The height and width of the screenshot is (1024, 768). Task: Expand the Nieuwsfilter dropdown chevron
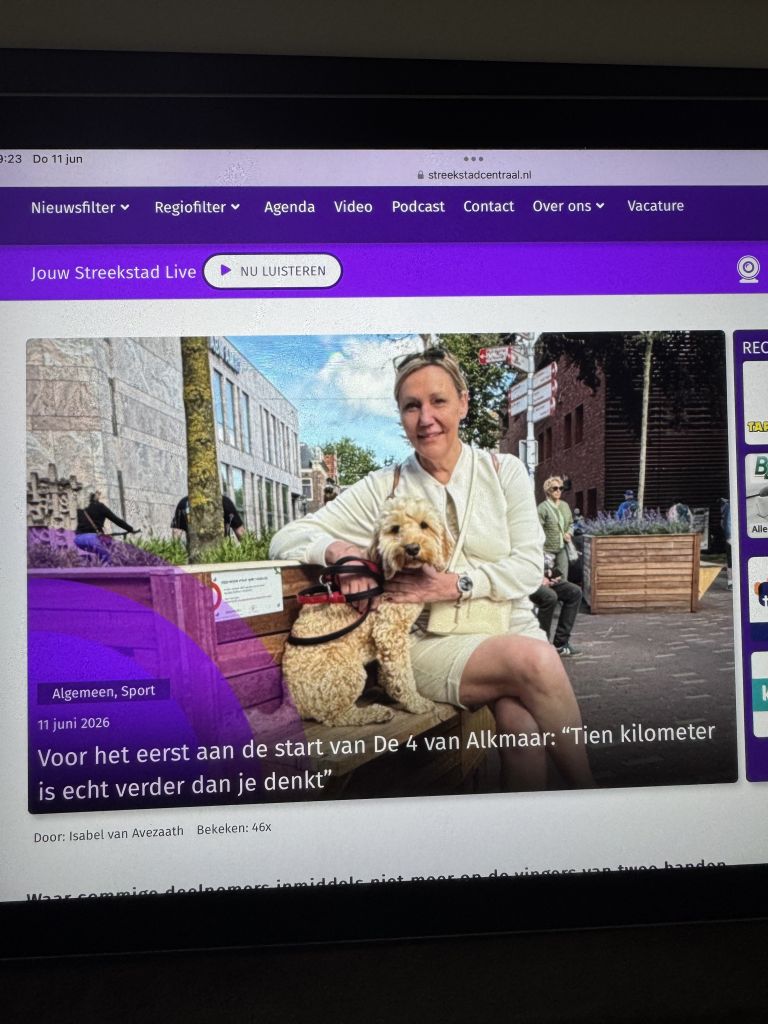pos(125,207)
